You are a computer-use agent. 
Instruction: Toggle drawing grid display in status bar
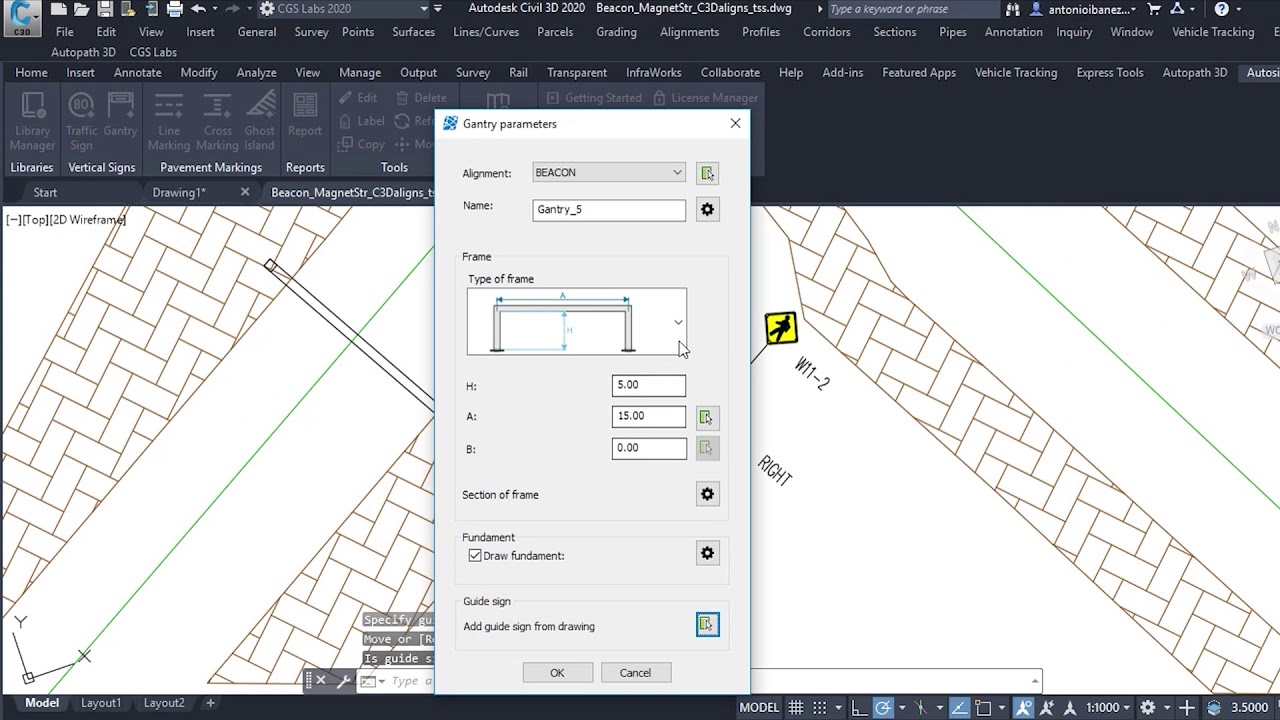pyautogui.click(x=796, y=707)
